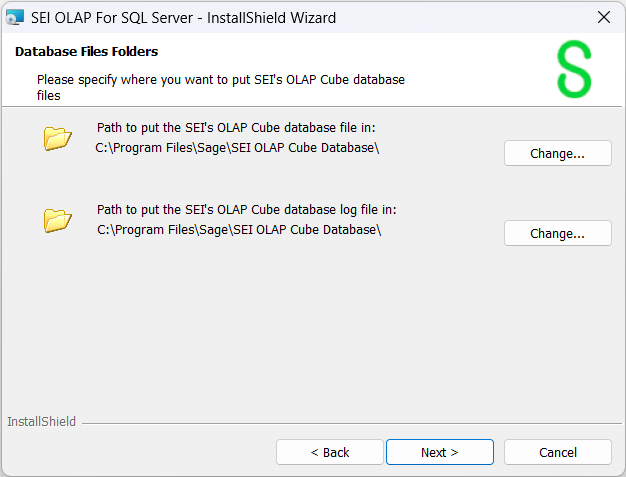Click the green Sage S logo
This screenshot has height=477, width=626.
click(x=573, y=70)
